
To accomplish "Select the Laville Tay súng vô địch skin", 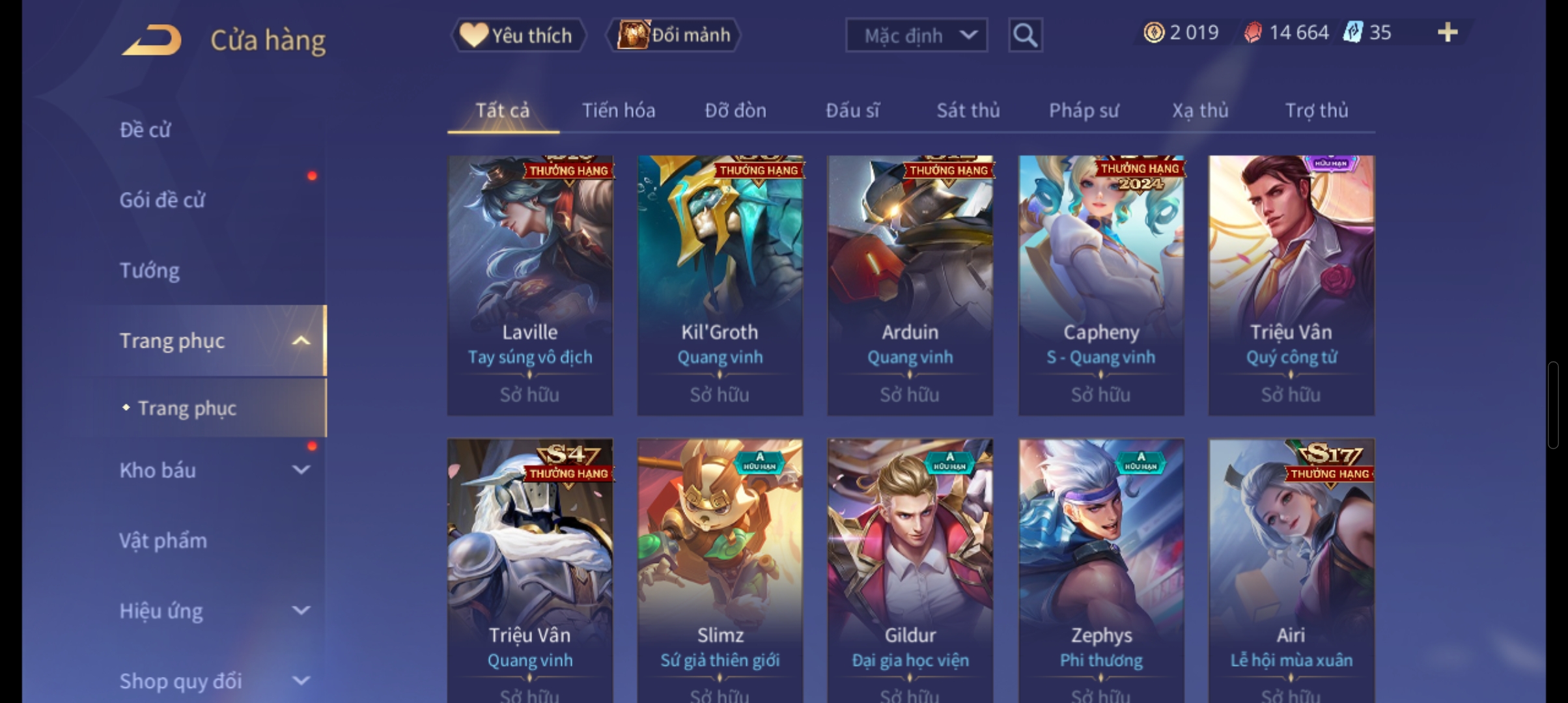I will point(530,285).
